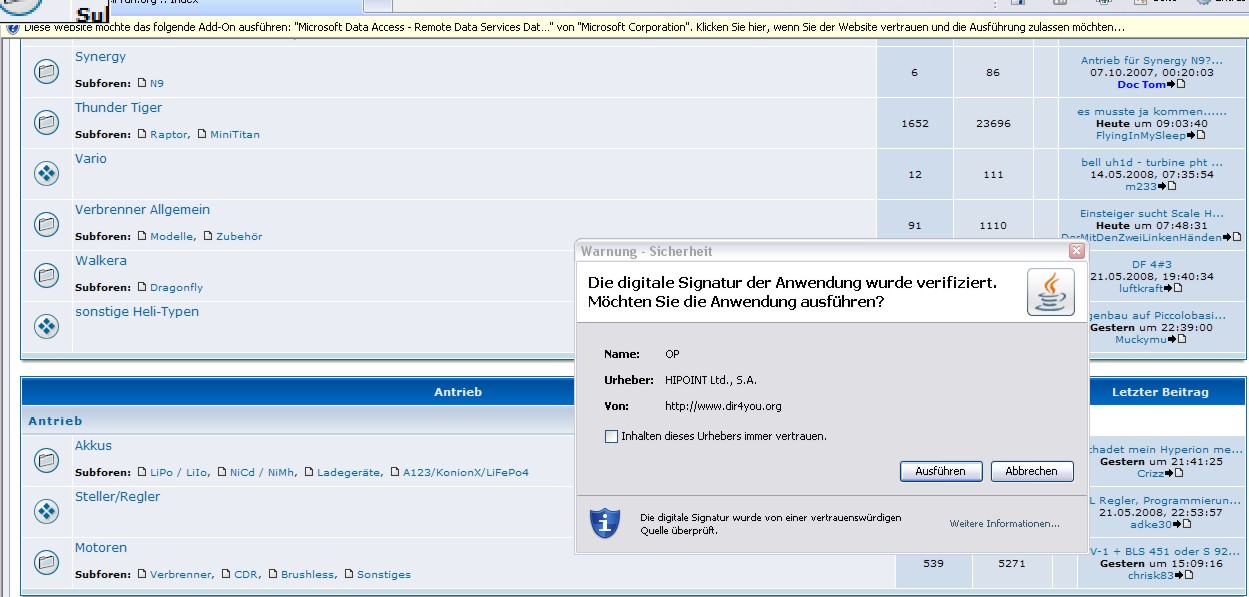Screen dimensions: 1249x597
Task: Click the Walkera forum folder icon
Action: coord(46,276)
